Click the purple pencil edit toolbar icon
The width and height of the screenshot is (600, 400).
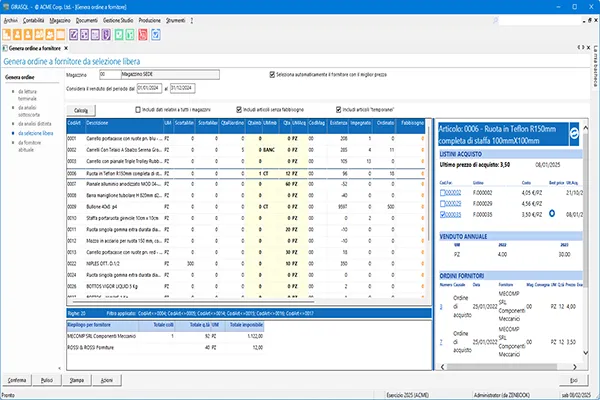click(x=73, y=34)
